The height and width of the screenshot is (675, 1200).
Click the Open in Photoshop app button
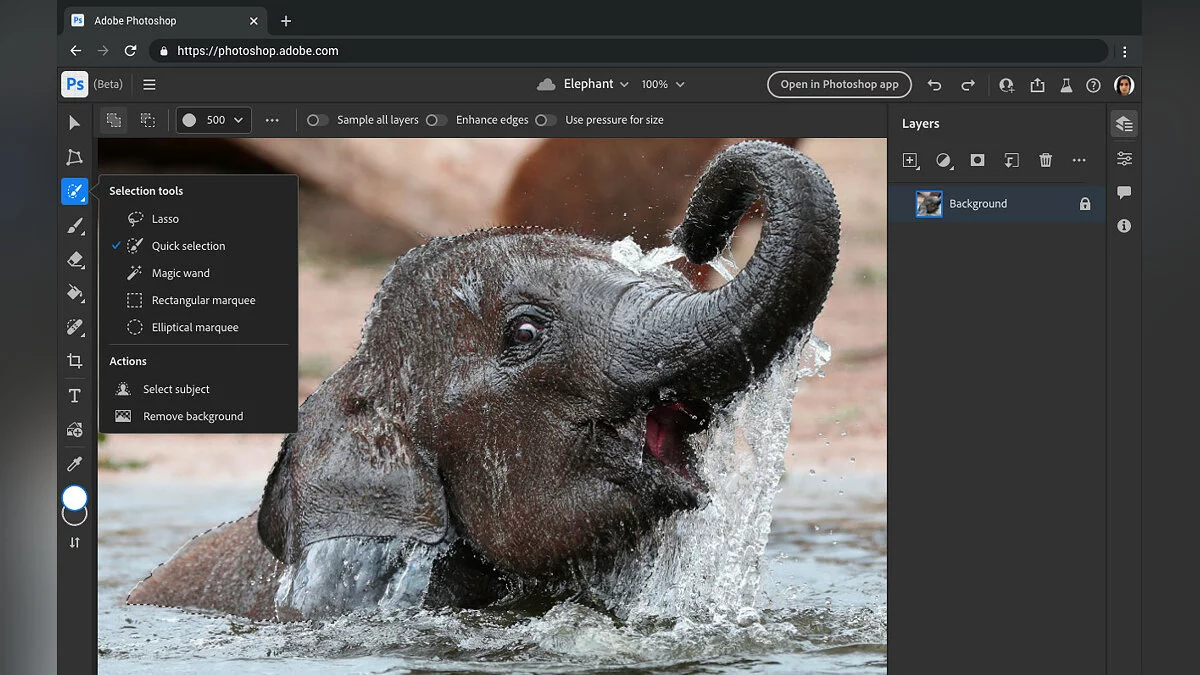click(839, 85)
